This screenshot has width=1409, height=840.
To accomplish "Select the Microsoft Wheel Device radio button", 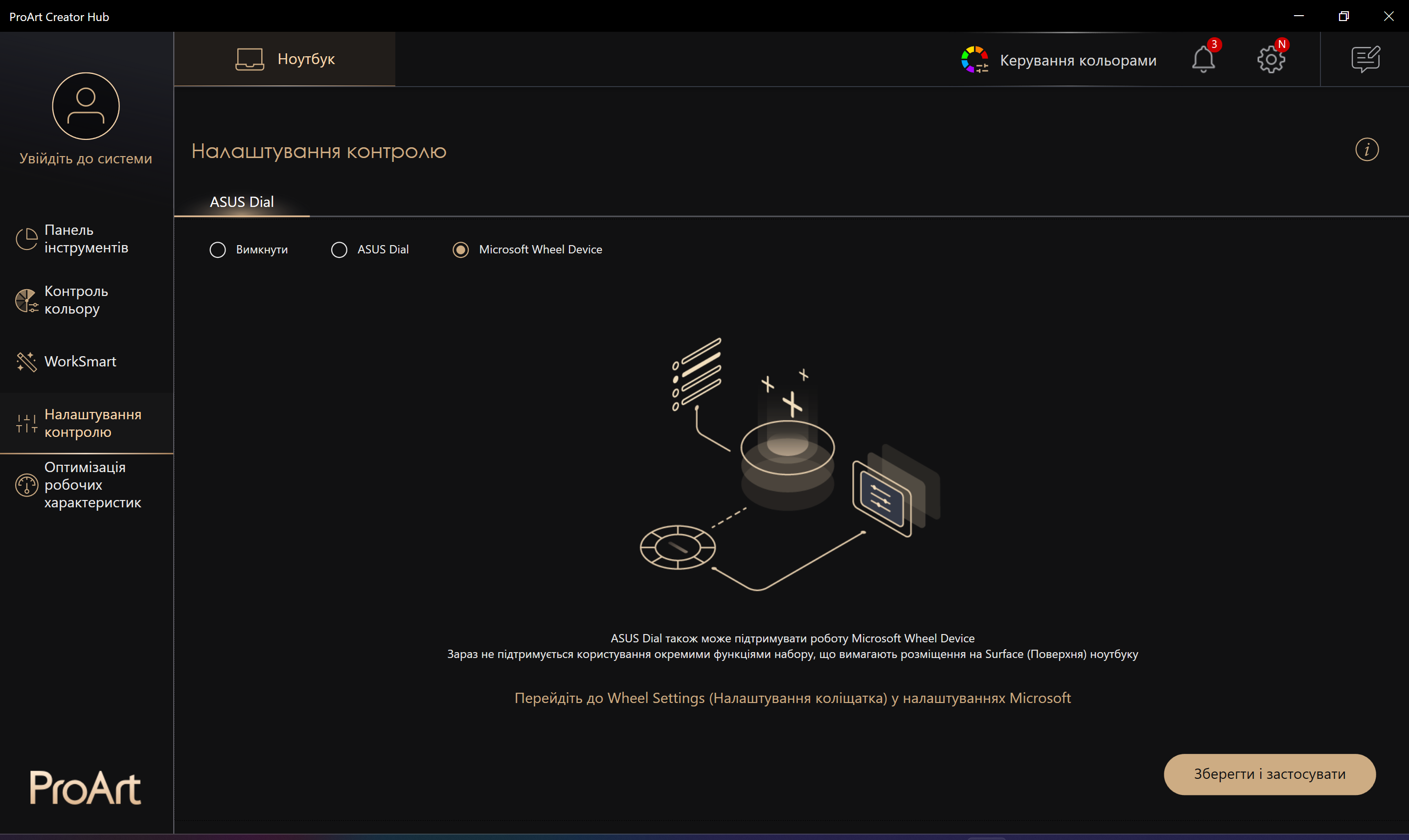I will pyautogui.click(x=460, y=250).
